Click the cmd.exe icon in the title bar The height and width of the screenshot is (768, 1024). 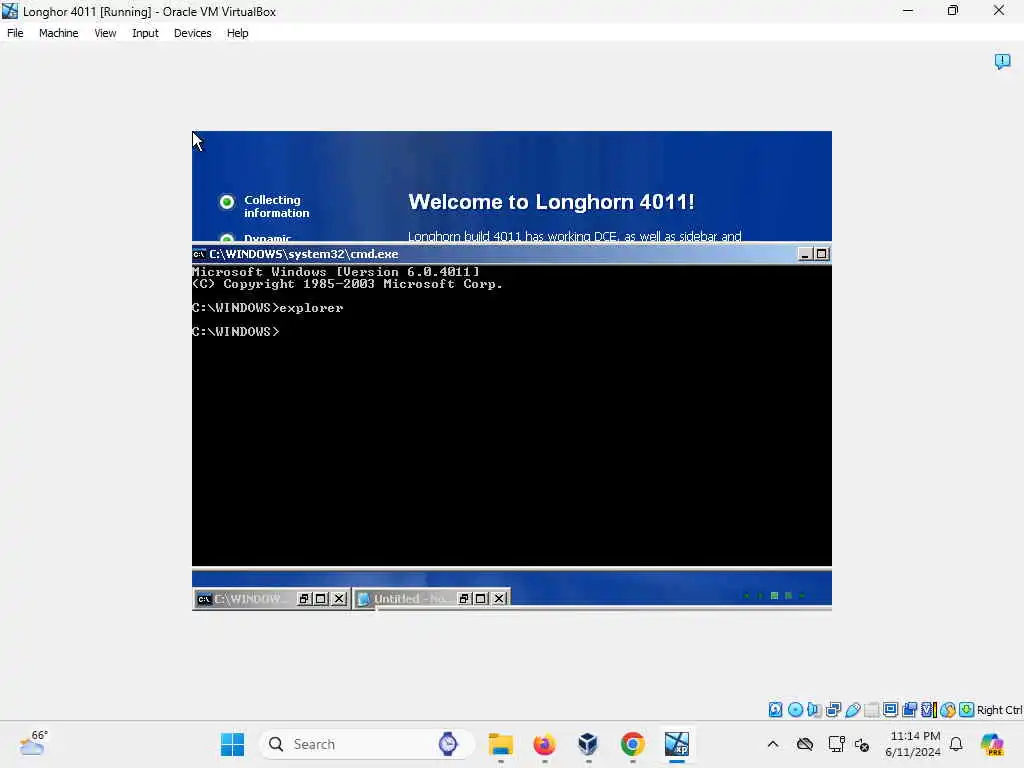coord(199,254)
